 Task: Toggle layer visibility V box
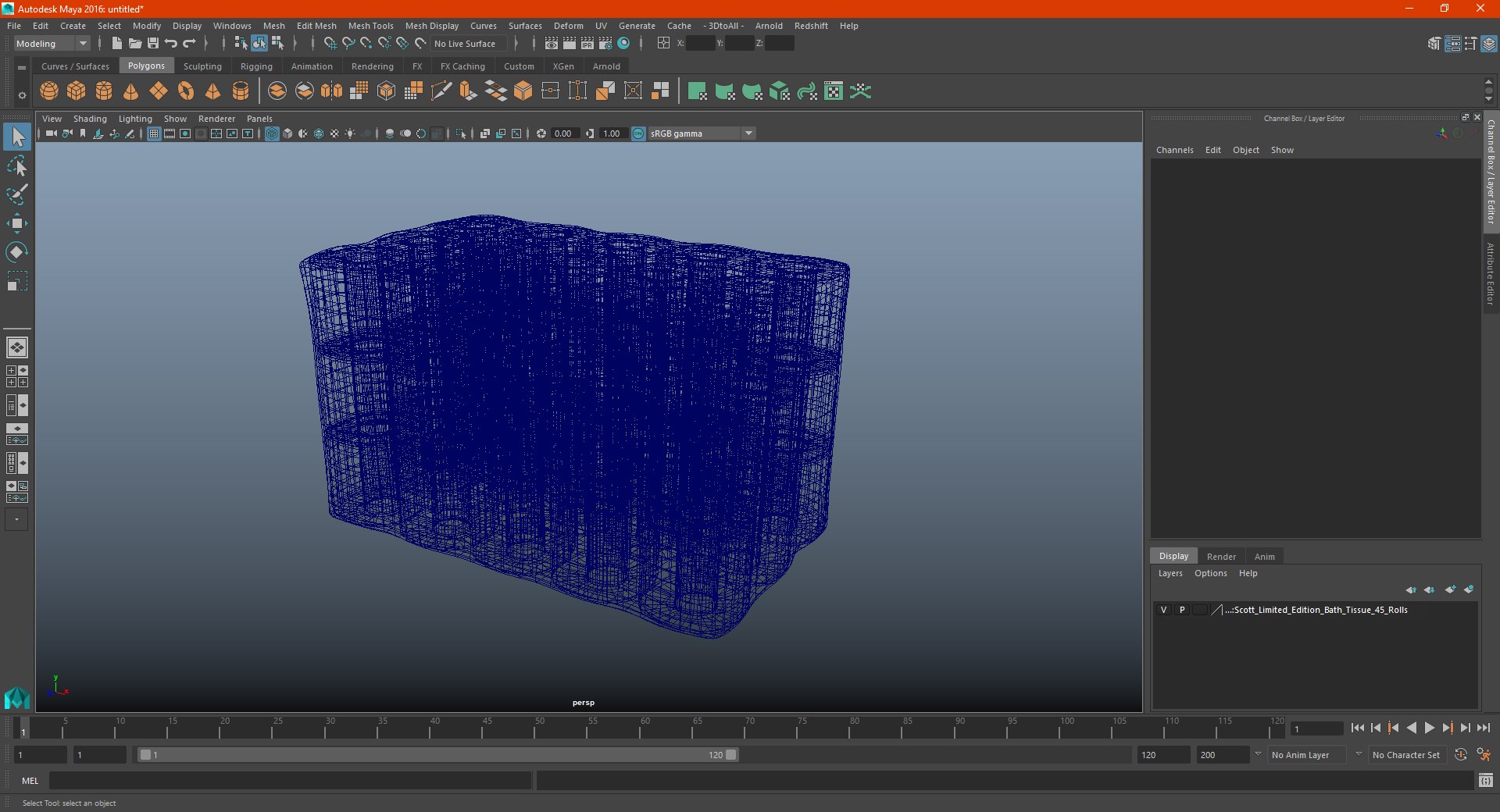(1163, 610)
